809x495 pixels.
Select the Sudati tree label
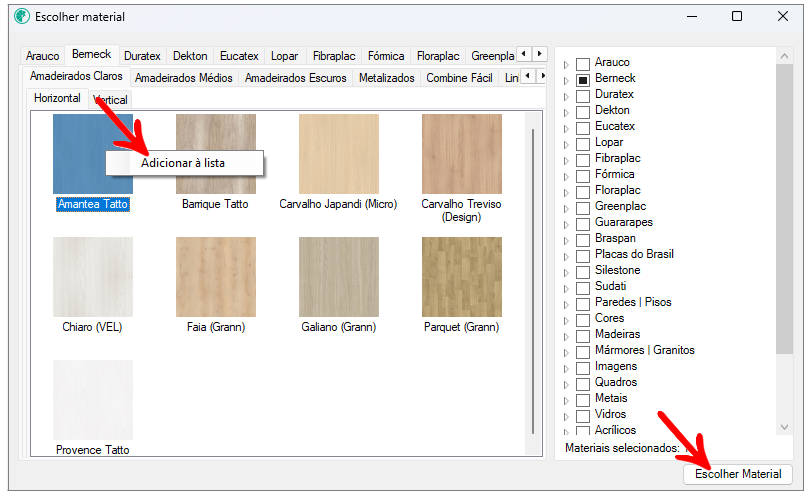(610, 286)
